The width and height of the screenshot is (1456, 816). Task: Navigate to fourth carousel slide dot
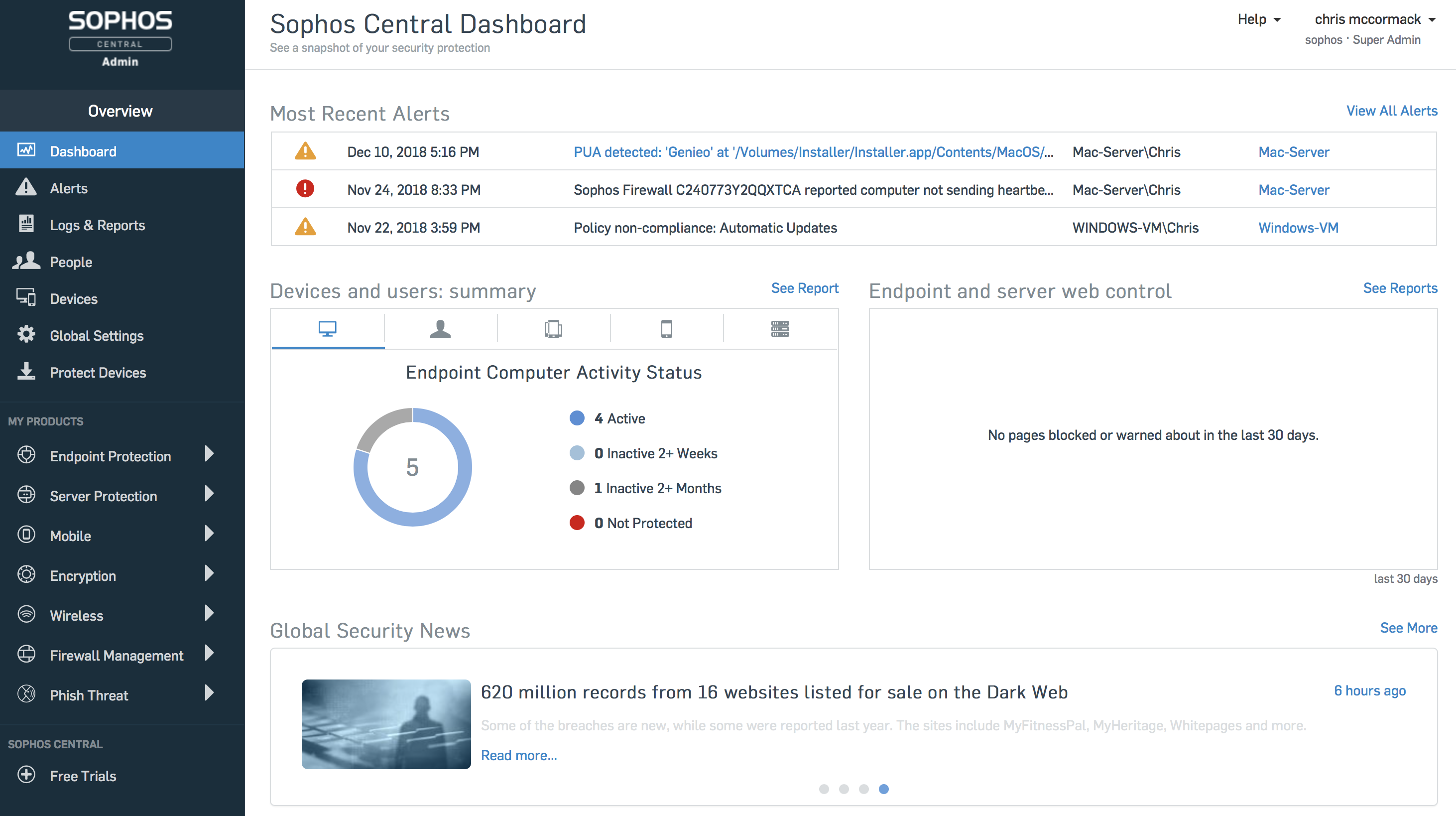pyautogui.click(x=883, y=788)
